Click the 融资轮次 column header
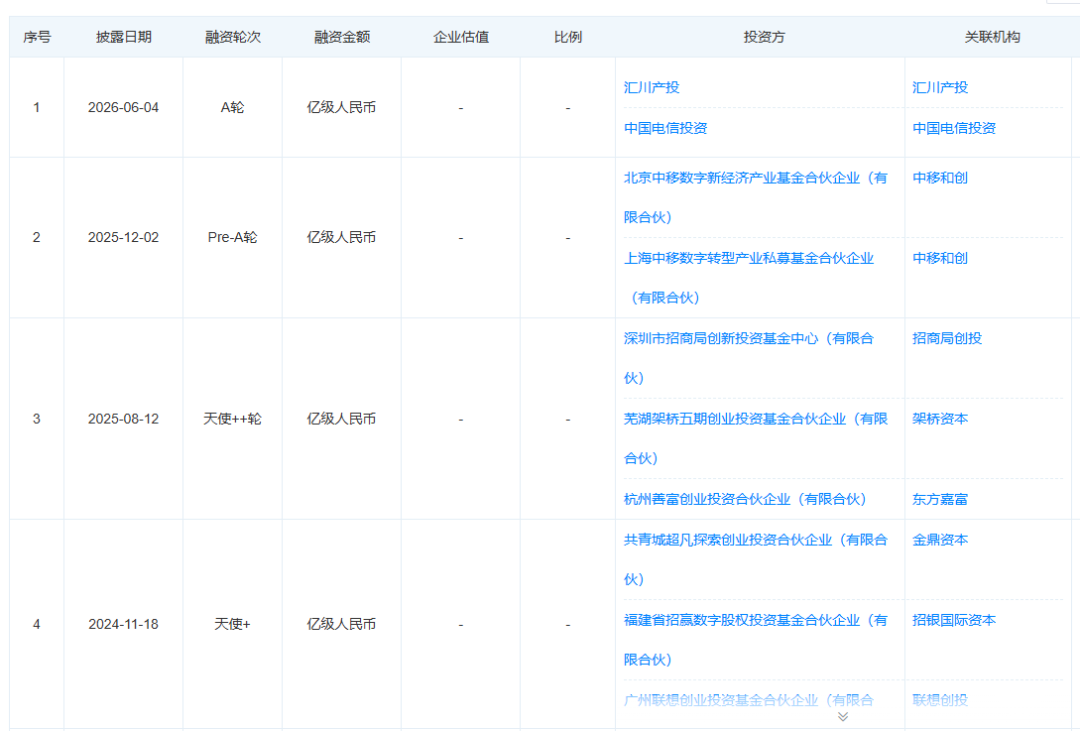The image size is (1080, 731). point(233,37)
